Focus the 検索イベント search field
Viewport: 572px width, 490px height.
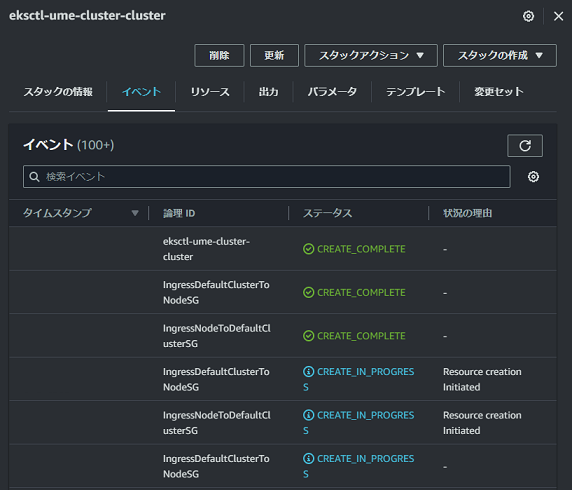[x=267, y=177]
